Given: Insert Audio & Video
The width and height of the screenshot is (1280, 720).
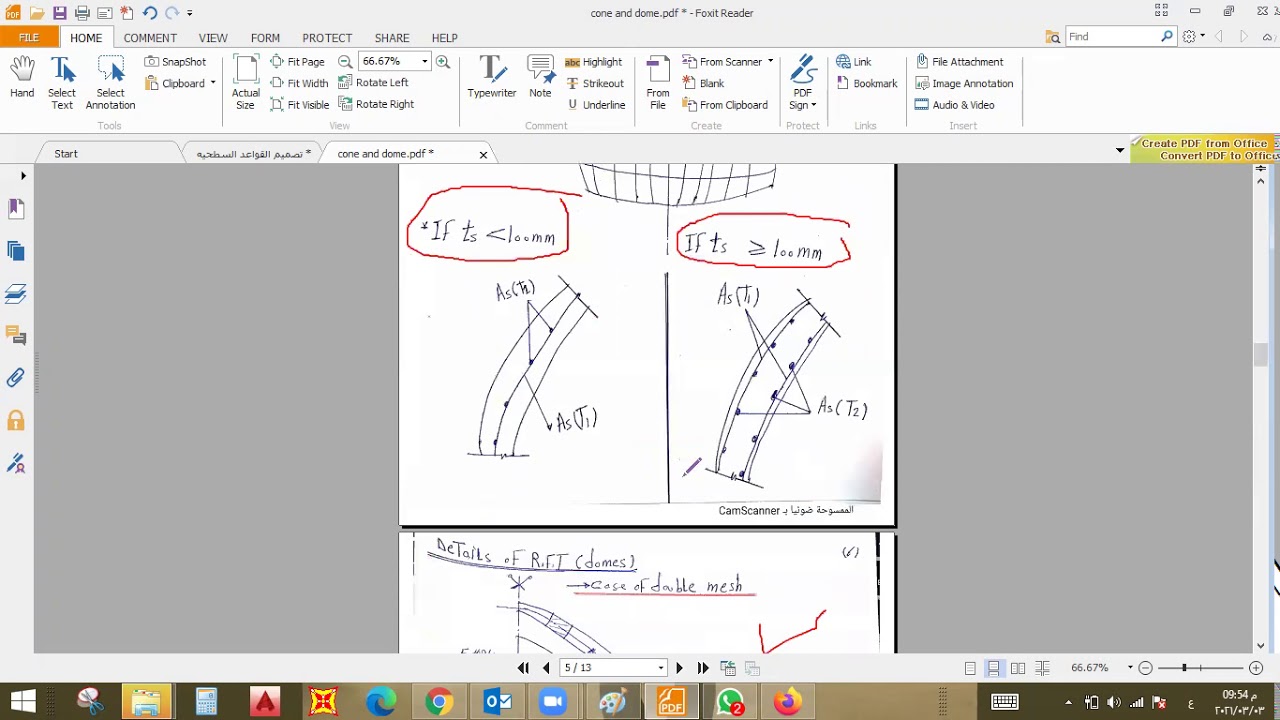Looking at the screenshot, I should pos(954,104).
